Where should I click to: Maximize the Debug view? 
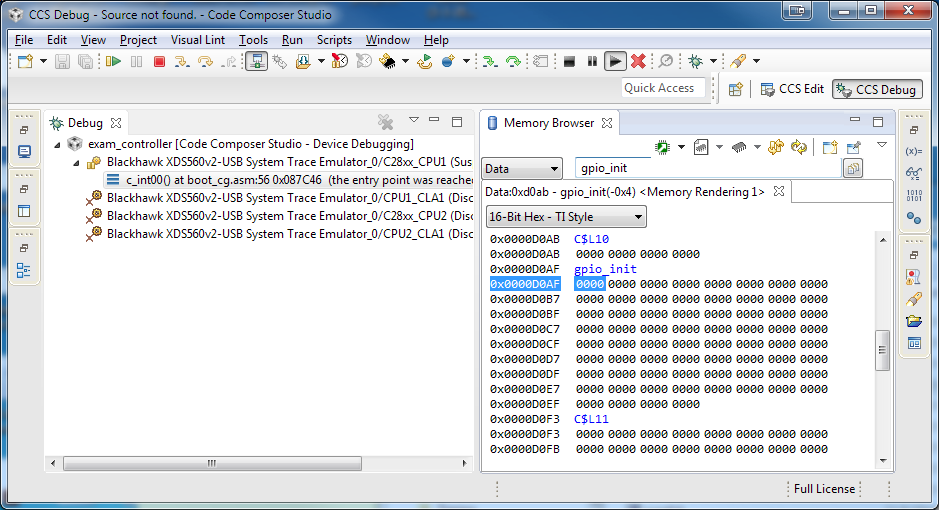457,122
